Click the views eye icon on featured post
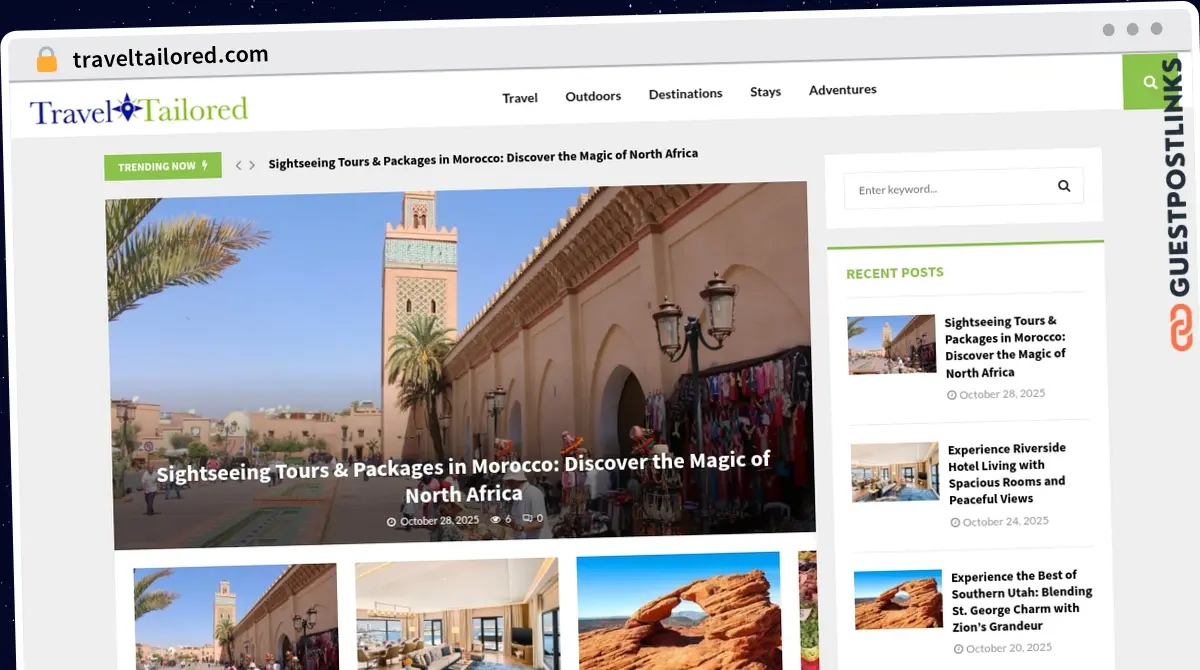The image size is (1200, 670). (x=495, y=520)
